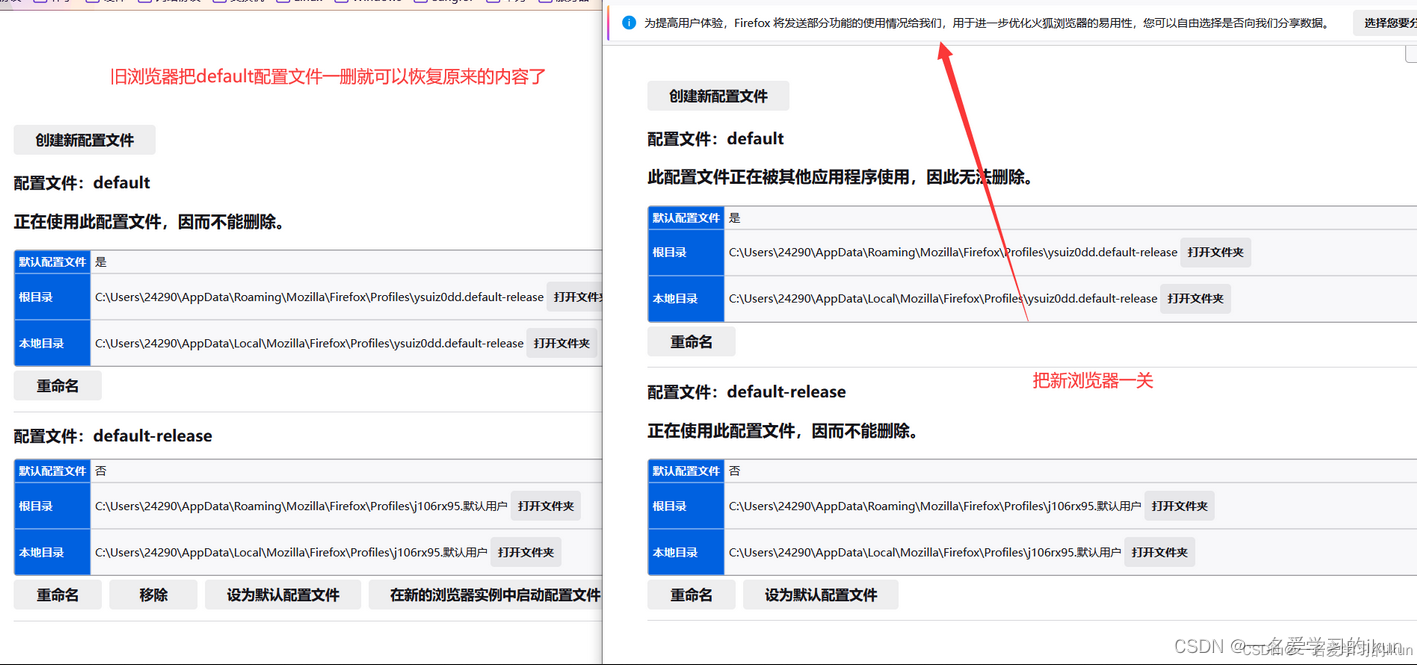Image resolution: width=1417 pixels, height=665 pixels.
Task: Click Local j106rx95.默认用户 path in right window
Action: click(925, 552)
